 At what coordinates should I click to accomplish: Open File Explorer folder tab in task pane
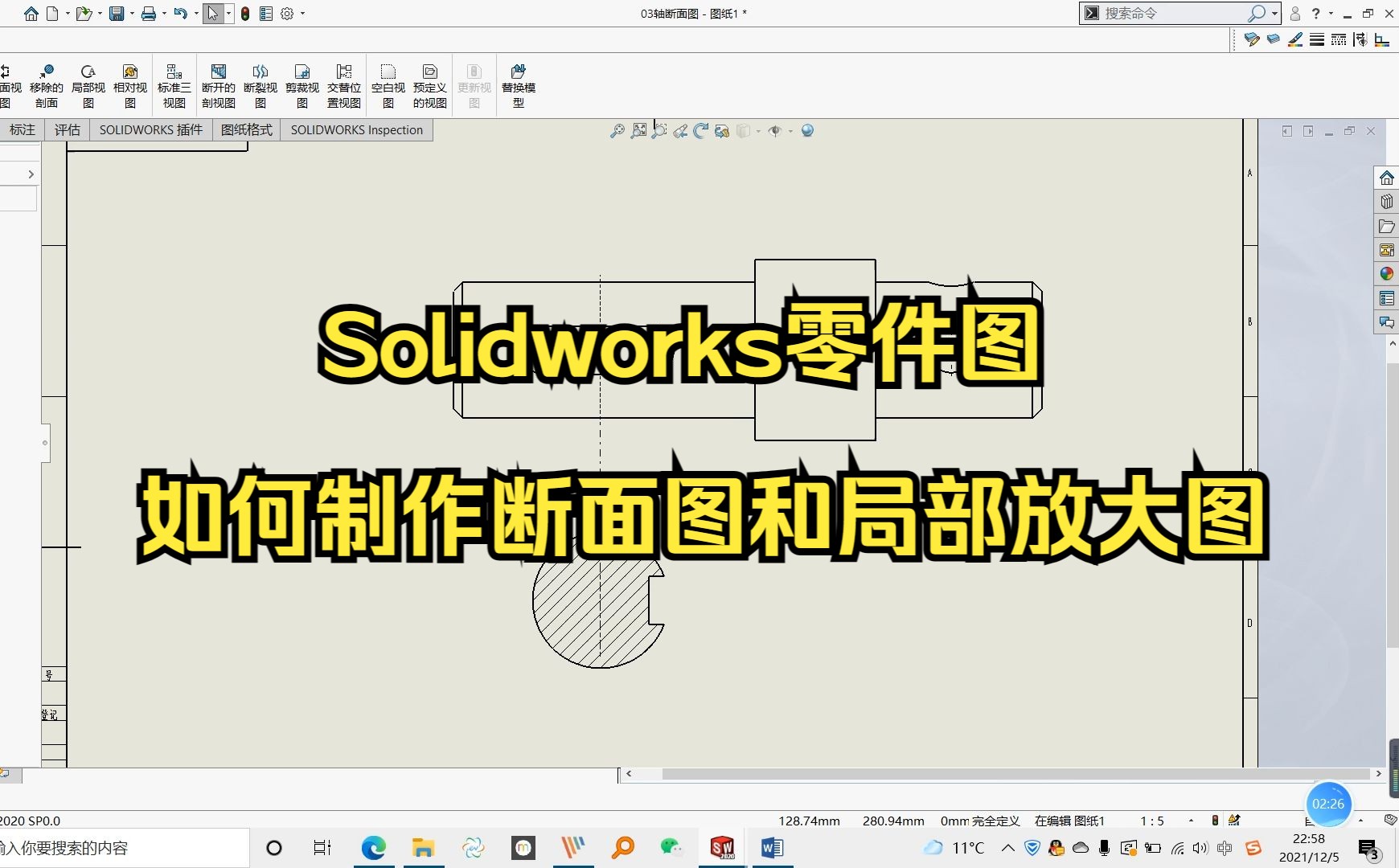click(x=1387, y=226)
